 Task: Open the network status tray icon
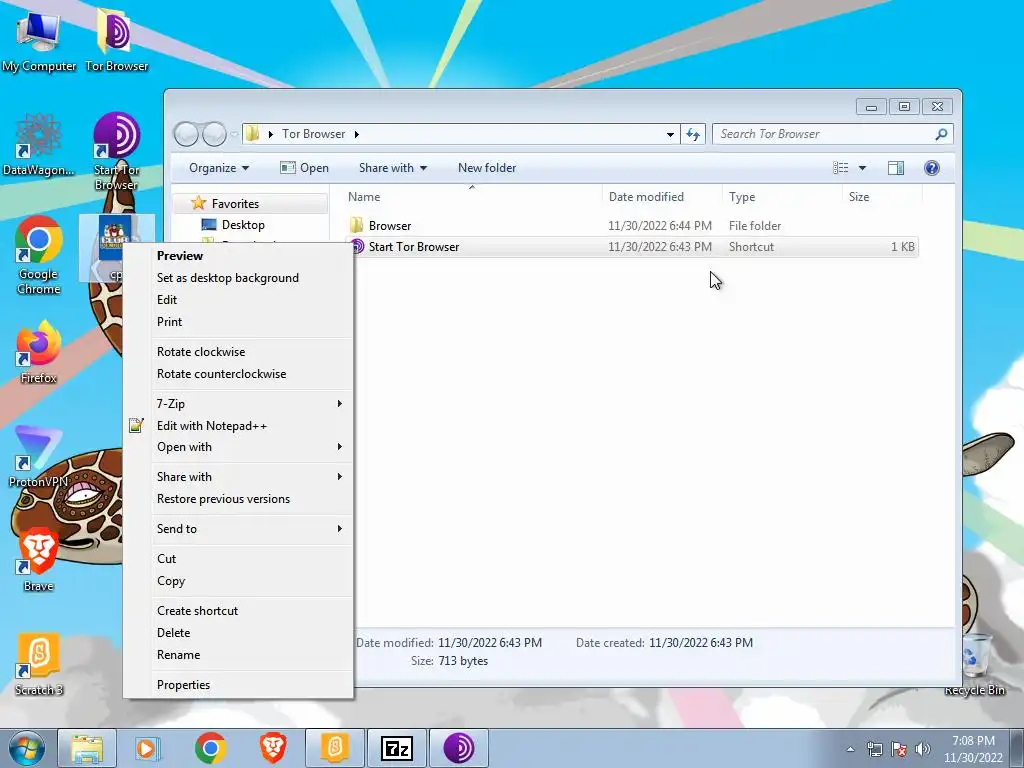874,749
